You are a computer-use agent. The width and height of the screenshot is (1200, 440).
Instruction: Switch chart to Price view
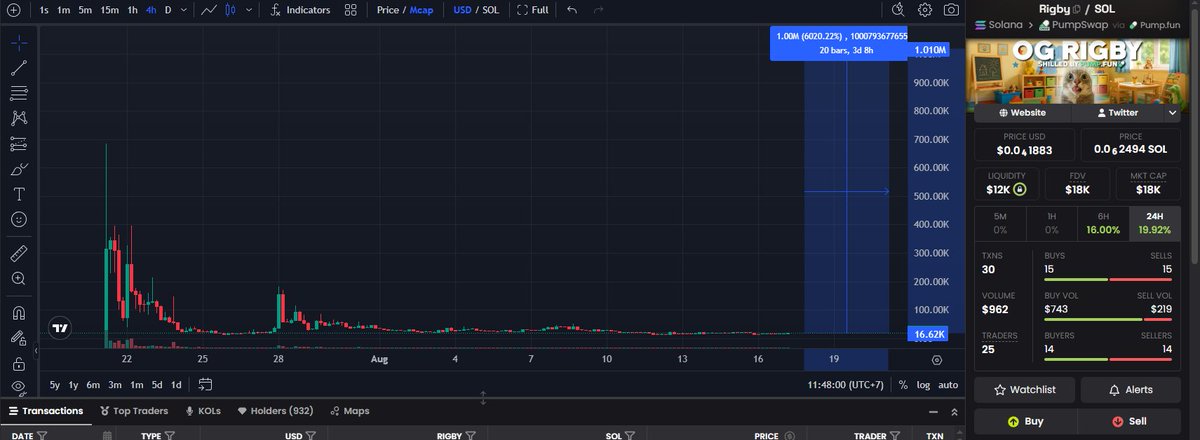pos(387,10)
